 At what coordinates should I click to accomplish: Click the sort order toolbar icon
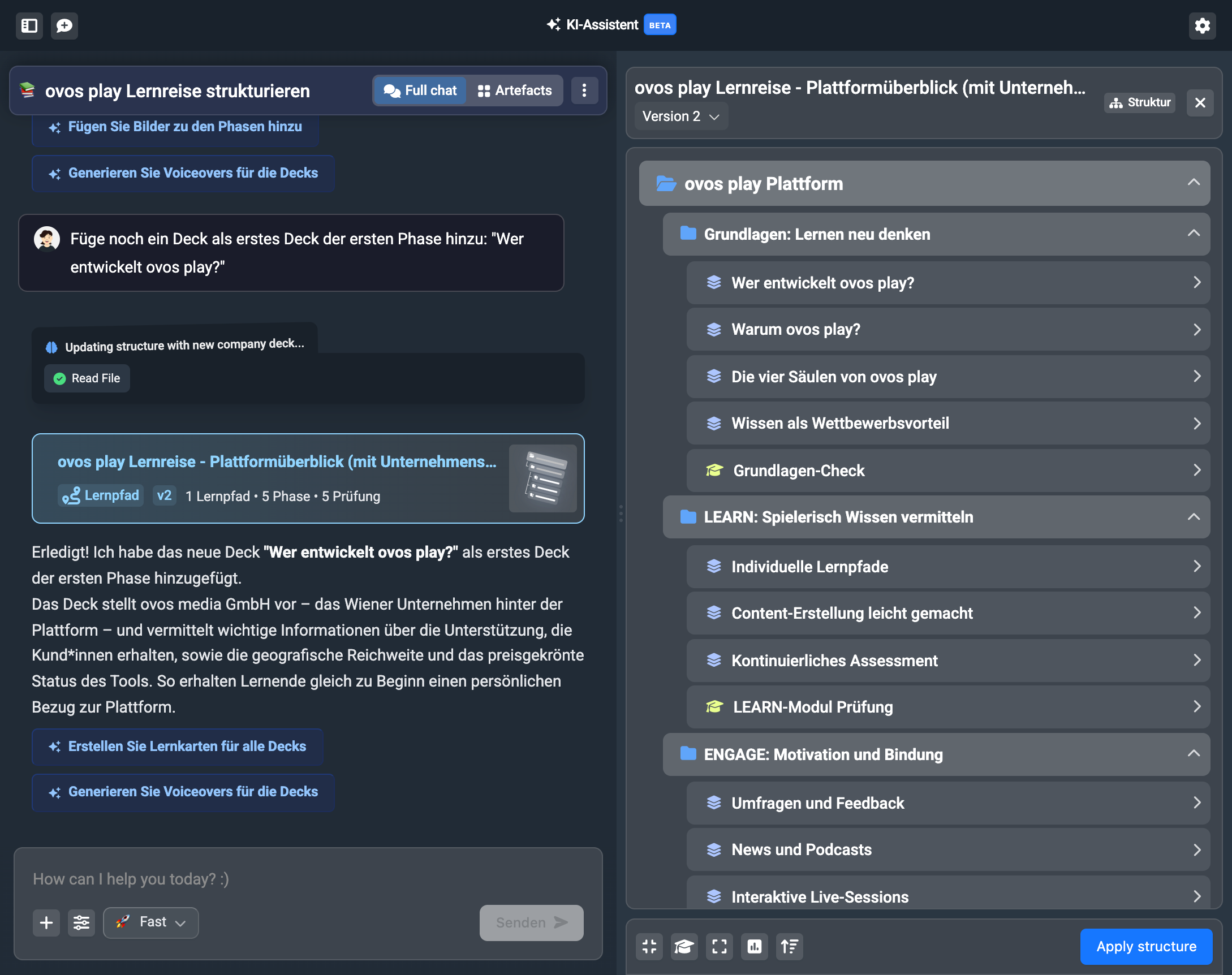click(790, 947)
